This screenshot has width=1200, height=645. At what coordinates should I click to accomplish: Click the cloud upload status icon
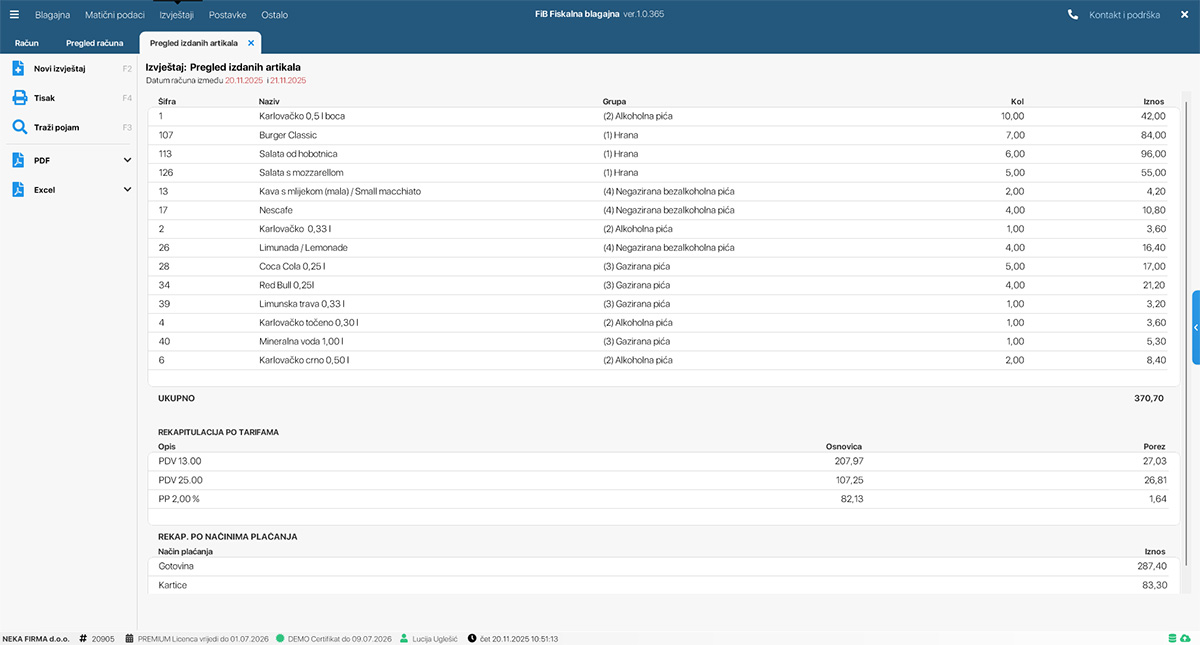pyautogui.click(x=1186, y=638)
